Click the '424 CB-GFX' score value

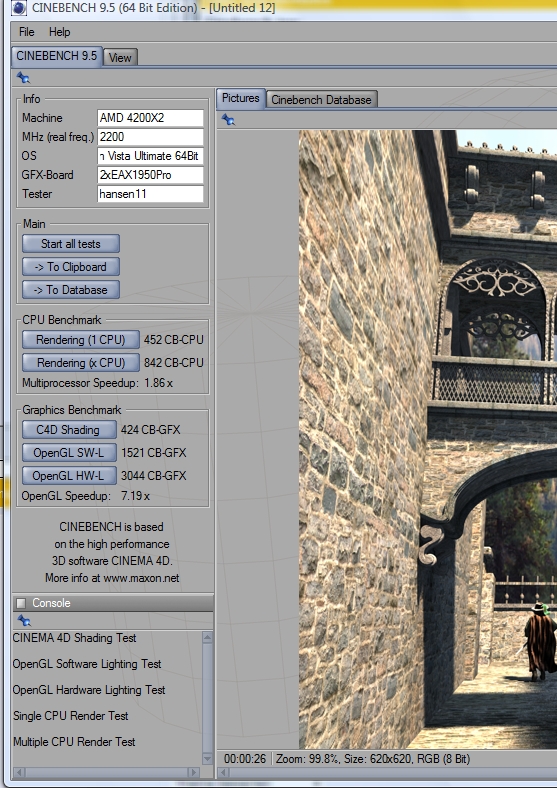pos(150,430)
